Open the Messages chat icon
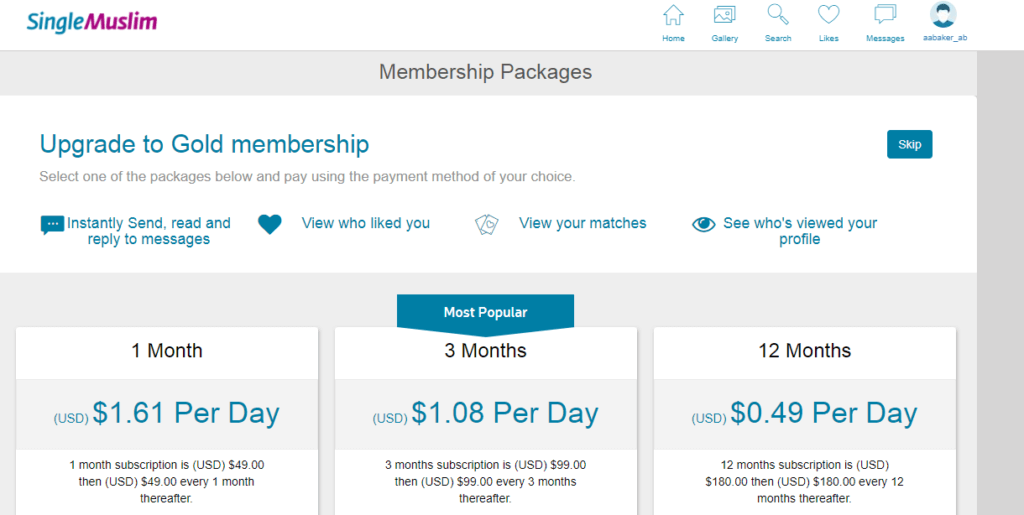1024x515 pixels. click(x=885, y=15)
